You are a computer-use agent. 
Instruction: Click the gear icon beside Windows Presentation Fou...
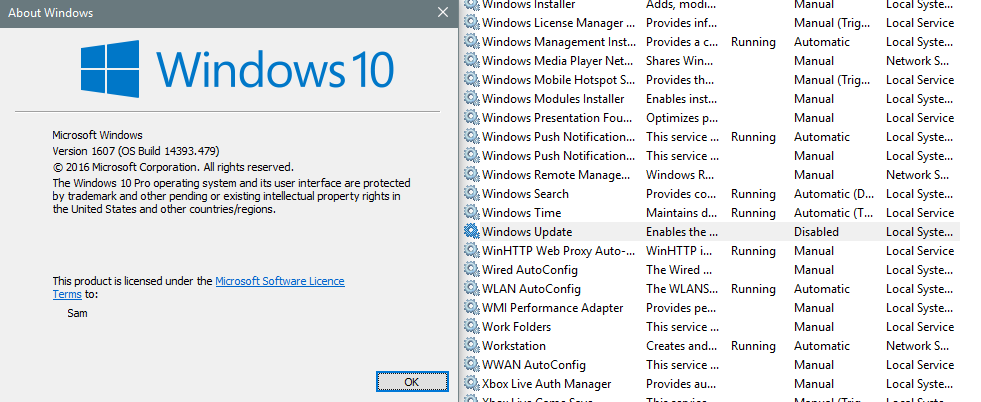(471, 118)
